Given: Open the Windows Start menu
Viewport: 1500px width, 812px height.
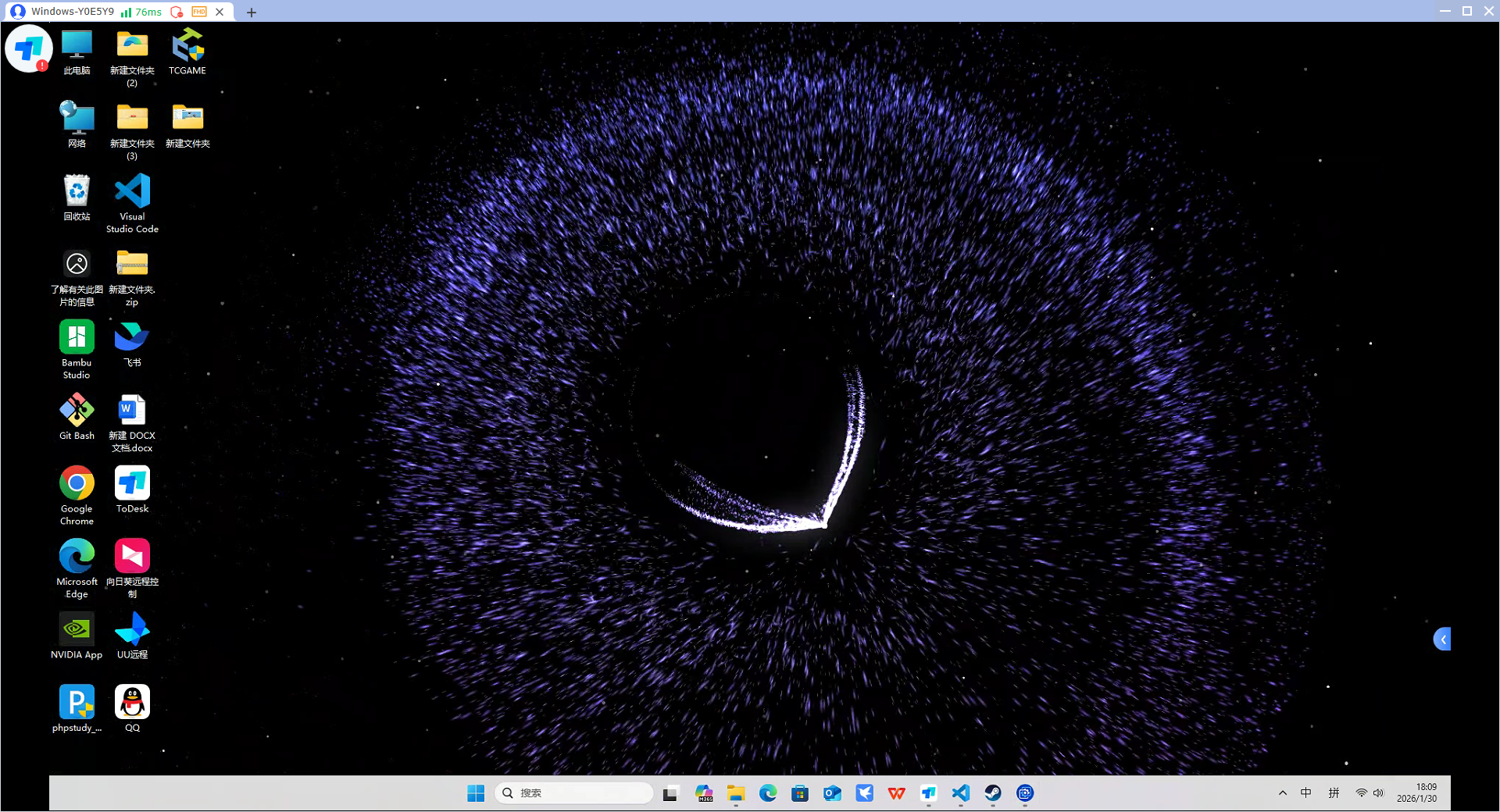Looking at the screenshot, I should coord(476,793).
